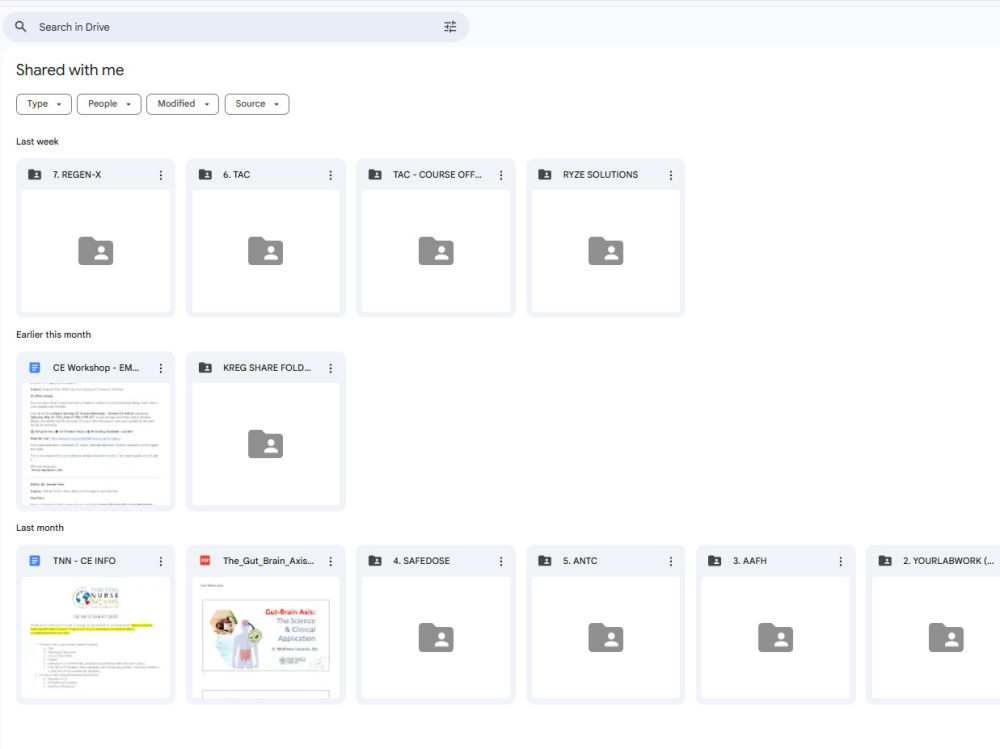
Task: Click shared folder icon beside 6. TAC title
Action: (x=205, y=175)
